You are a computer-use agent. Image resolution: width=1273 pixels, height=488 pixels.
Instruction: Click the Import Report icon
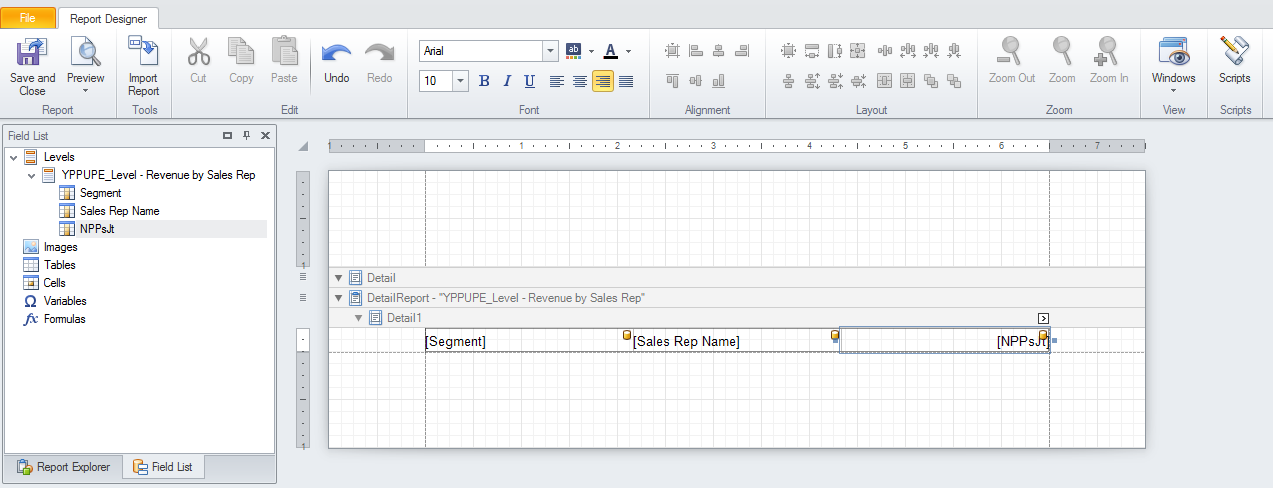(143, 52)
